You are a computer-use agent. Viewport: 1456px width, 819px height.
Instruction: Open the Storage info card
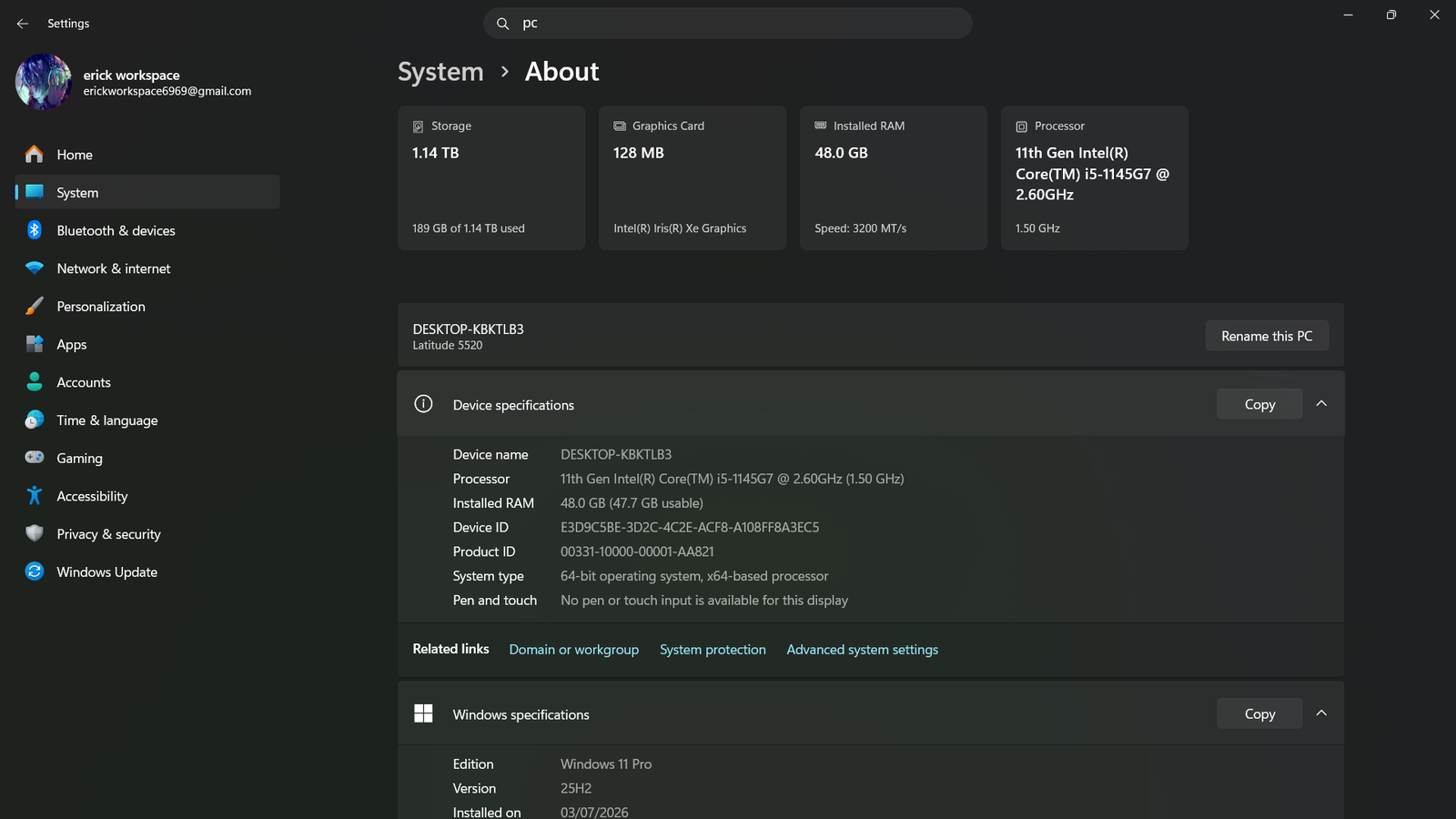point(491,177)
